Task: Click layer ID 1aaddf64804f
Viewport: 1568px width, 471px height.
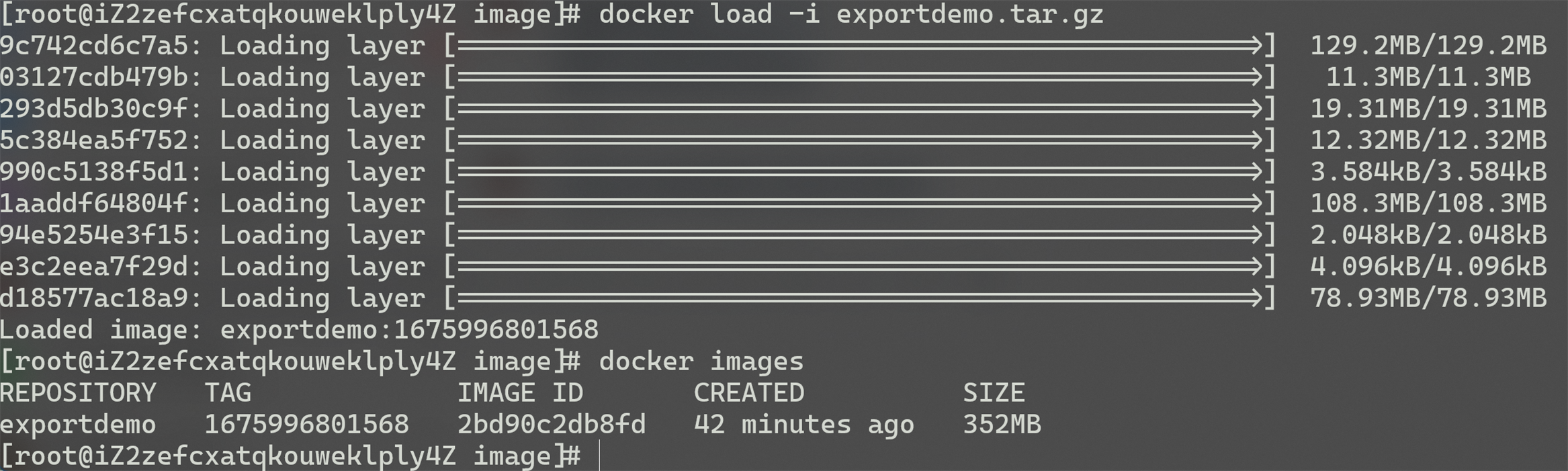Action: 94,203
